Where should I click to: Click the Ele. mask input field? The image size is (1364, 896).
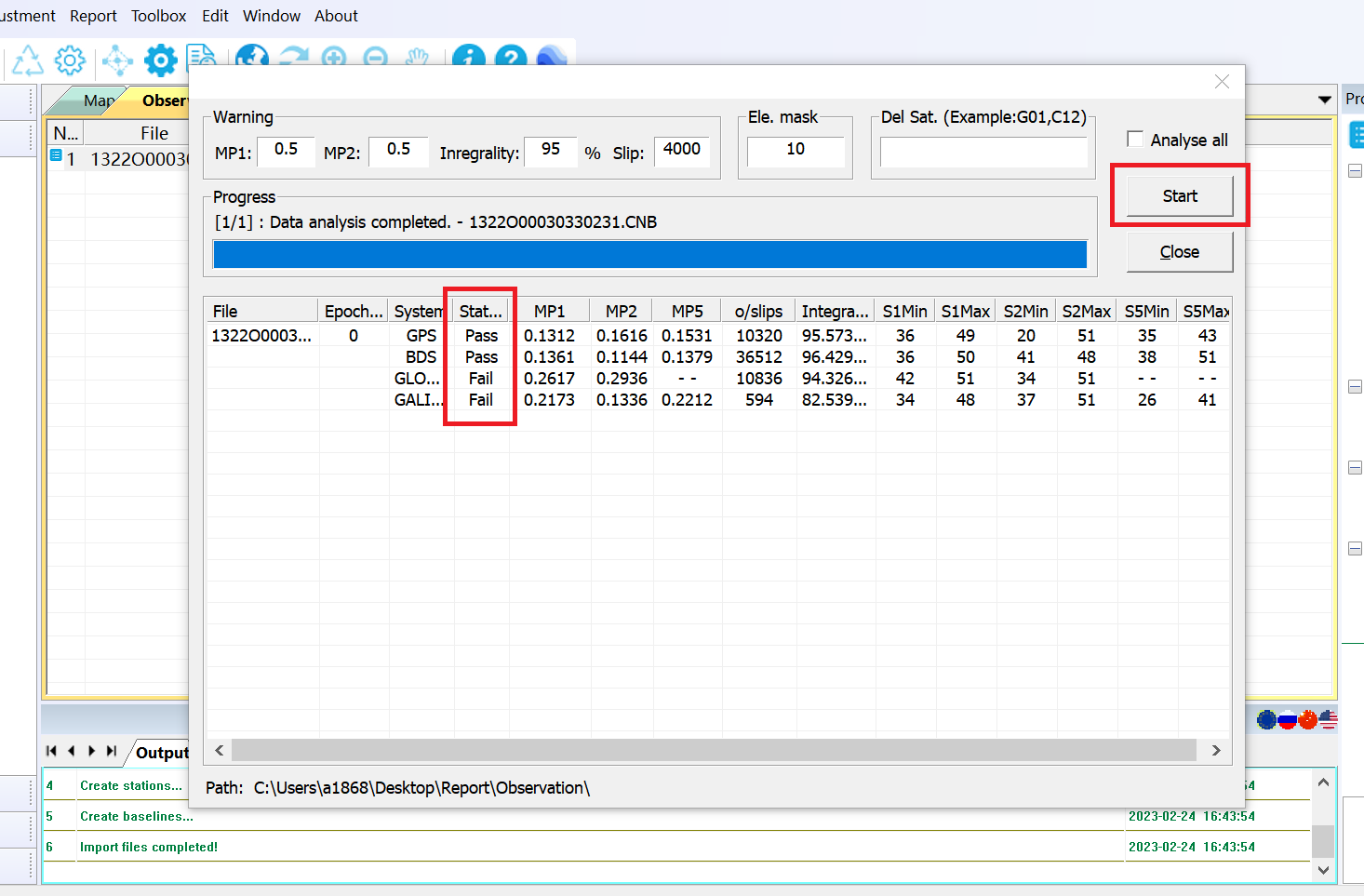tap(796, 151)
